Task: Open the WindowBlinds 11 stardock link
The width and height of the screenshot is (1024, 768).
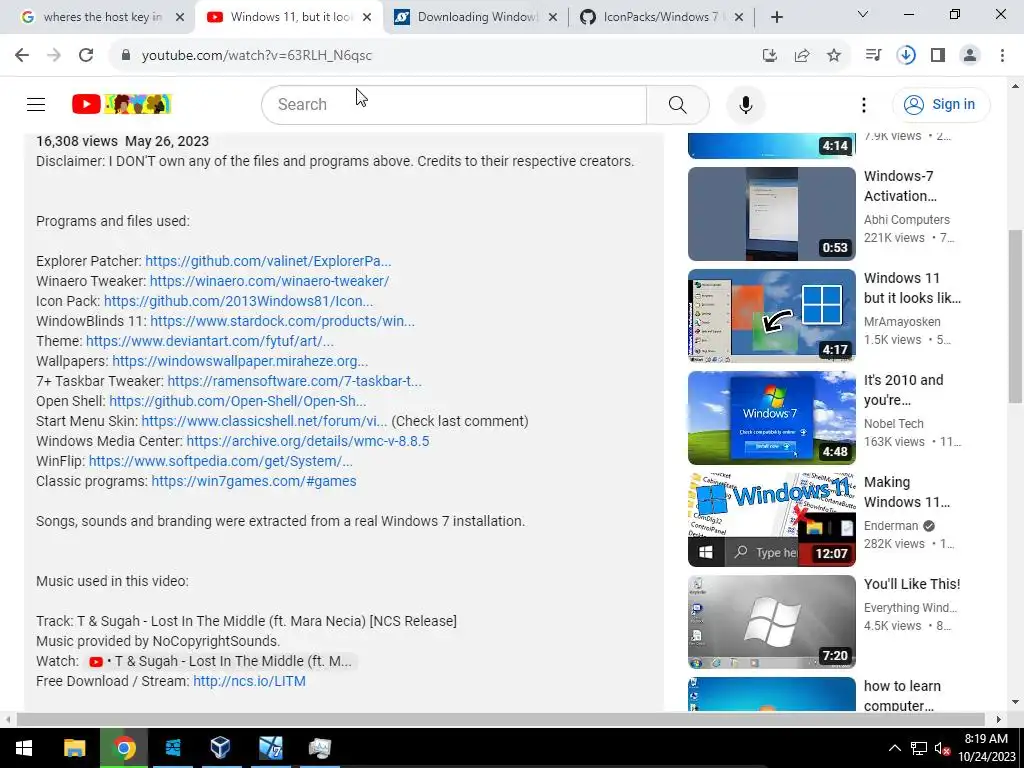Action: [282, 321]
